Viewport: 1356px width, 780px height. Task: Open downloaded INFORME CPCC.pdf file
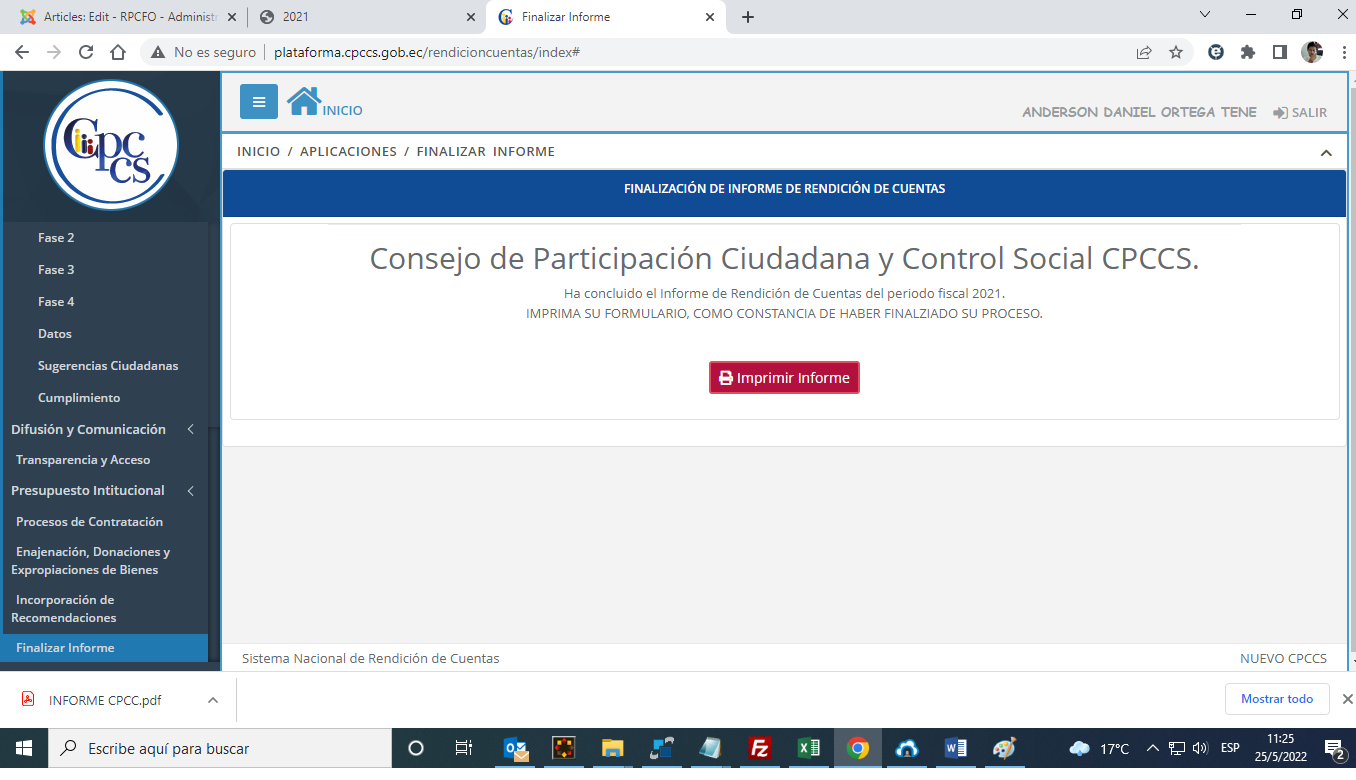(105, 700)
